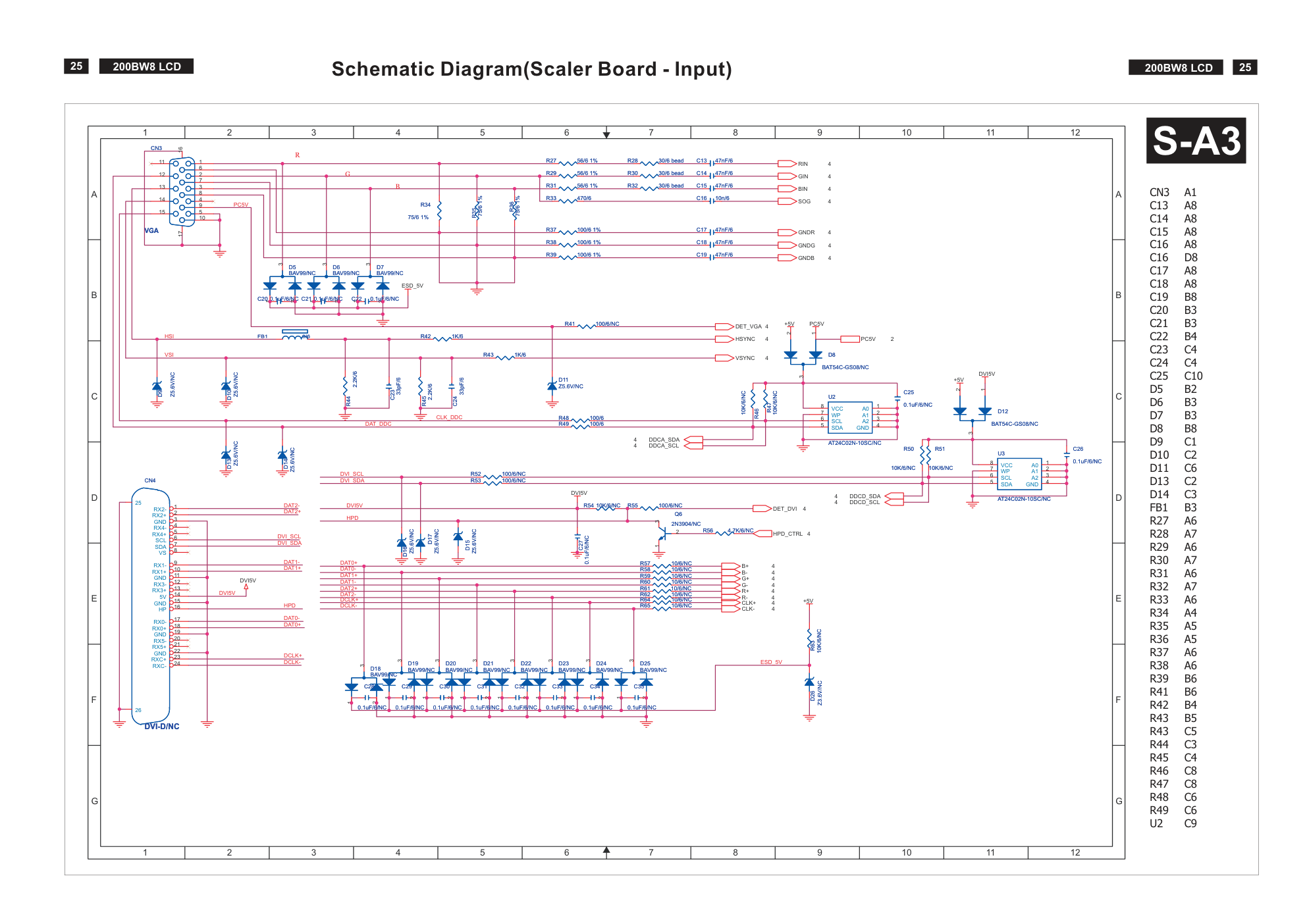1307x924 pixels.
Task: Click the R28 30/6 bead label
Action: pyautogui.click(x=655, y=161)
